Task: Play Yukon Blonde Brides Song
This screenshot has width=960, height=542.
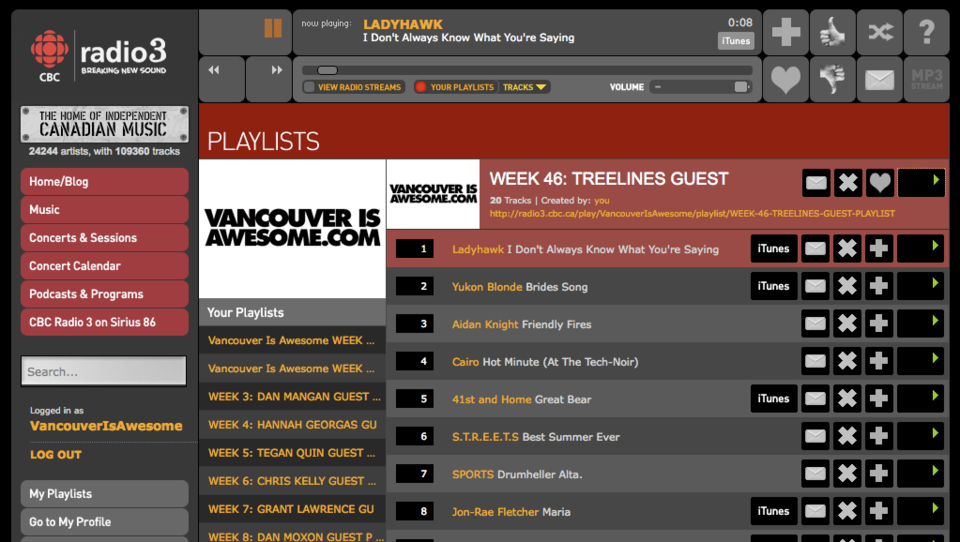Action: (920, 286)
